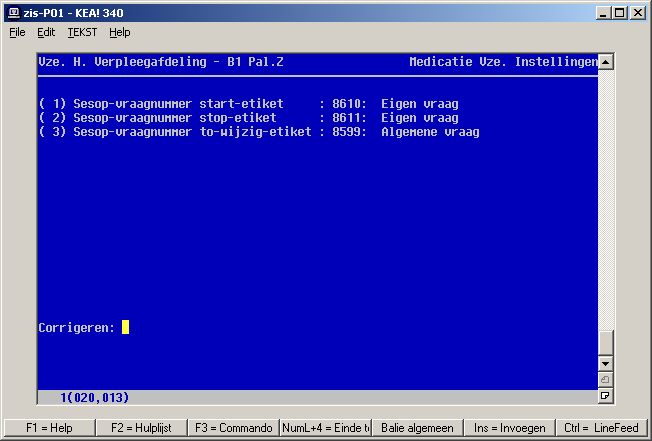Click the KEA! application icon in title bar
This screenshot has height=441, width=652.
(13, 13)
